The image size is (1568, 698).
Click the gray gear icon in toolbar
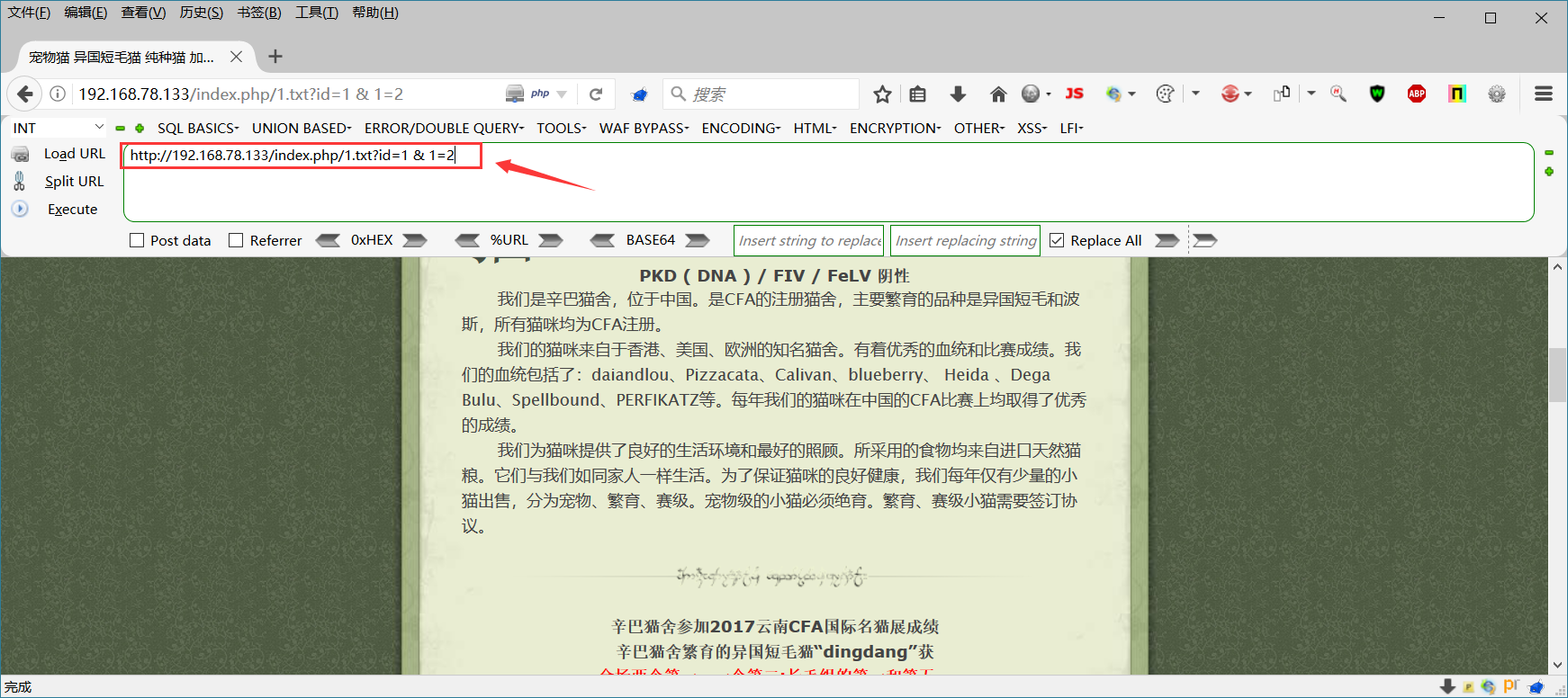(x=1497, y=94)
